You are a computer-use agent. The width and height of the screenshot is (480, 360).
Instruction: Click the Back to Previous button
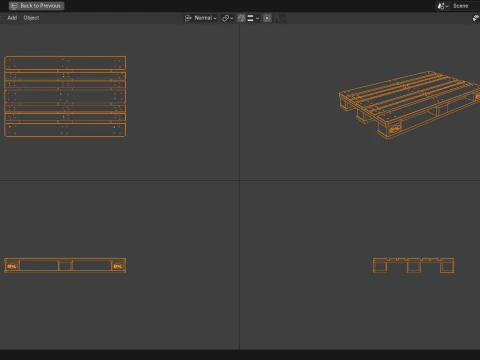(36, 6)
